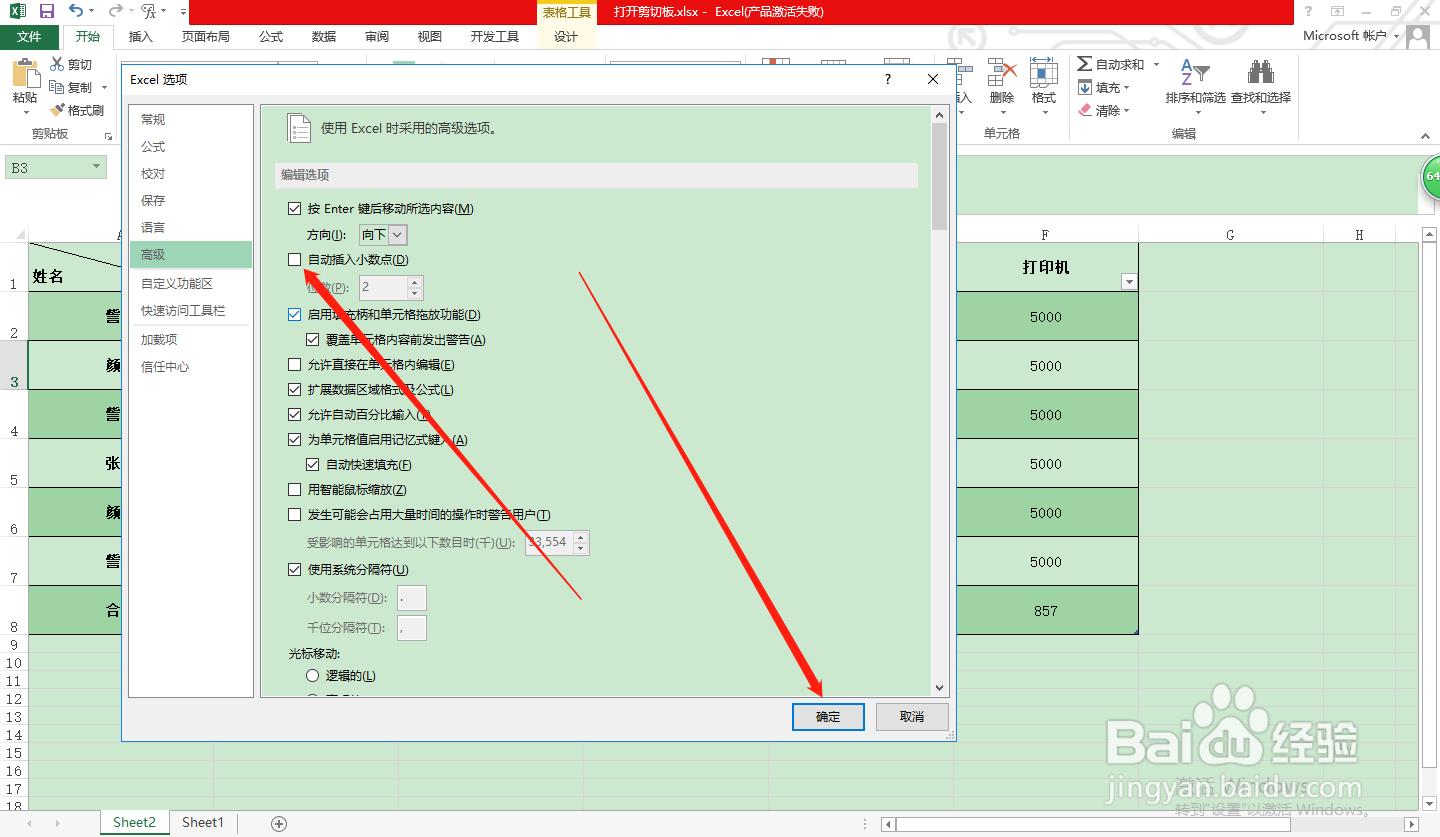Select 信任中心 in options sidebar
The image size is (1440, 837).
click(191, 367)
